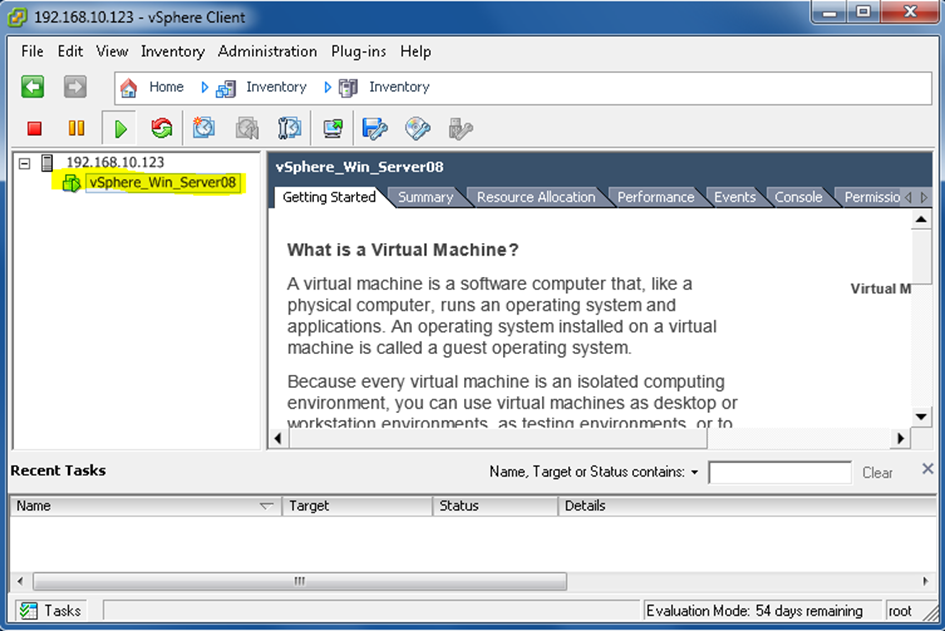Switch to the Performance tab
This screenshot has height=631, width=945.
point(656,198)
